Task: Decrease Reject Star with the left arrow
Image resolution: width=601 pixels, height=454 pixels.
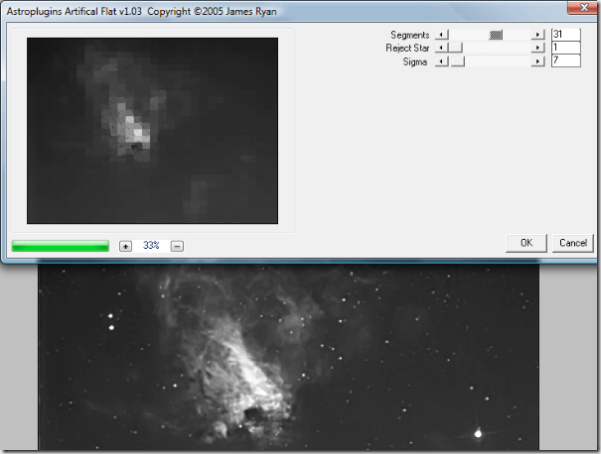Action: (441, 47)
